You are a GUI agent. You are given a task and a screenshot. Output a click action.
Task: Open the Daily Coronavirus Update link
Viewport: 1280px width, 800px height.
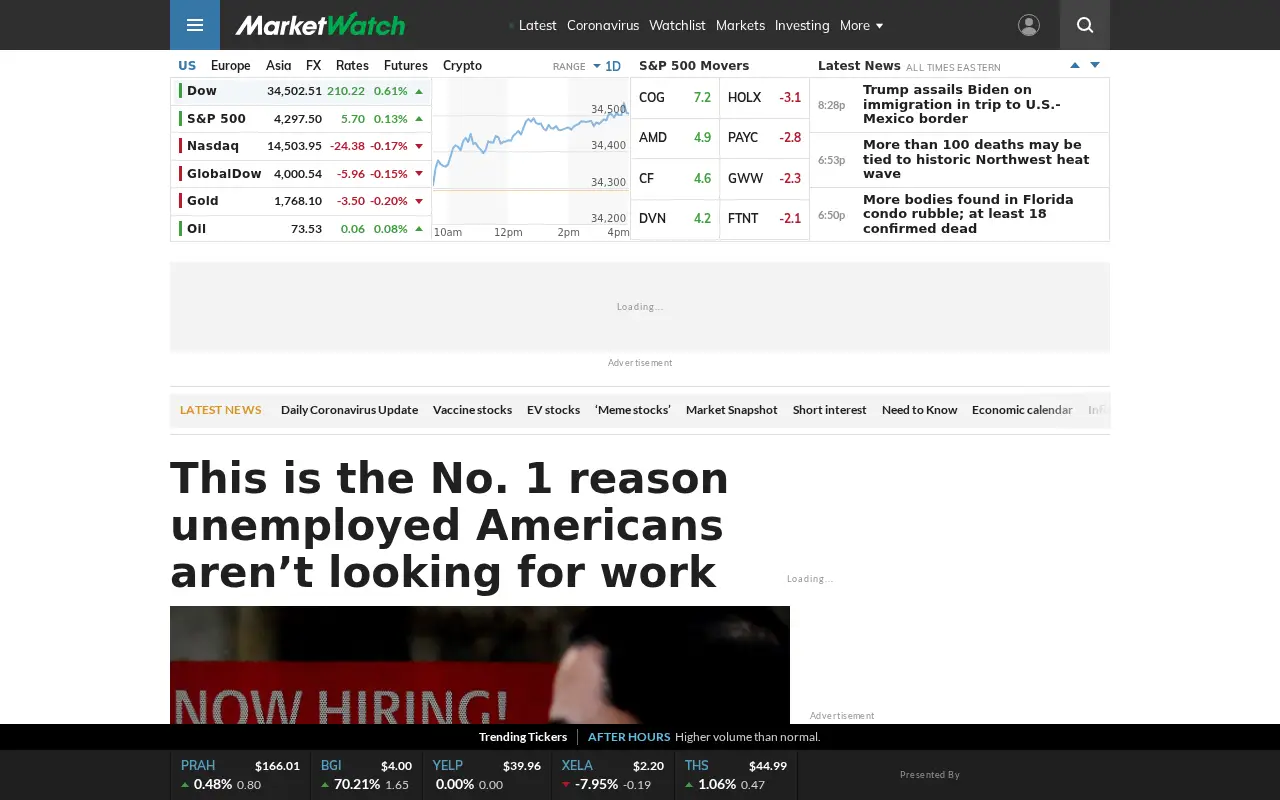point(349,410)
